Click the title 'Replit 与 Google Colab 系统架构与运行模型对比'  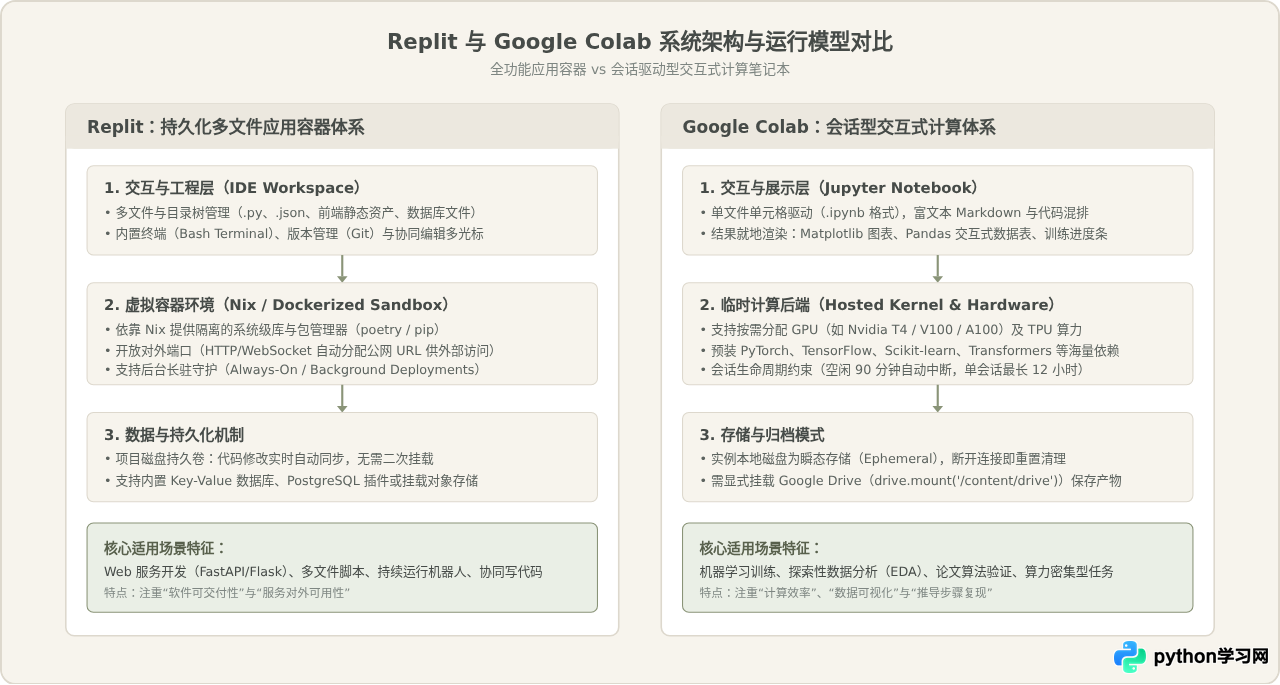(x=640, y=42)
